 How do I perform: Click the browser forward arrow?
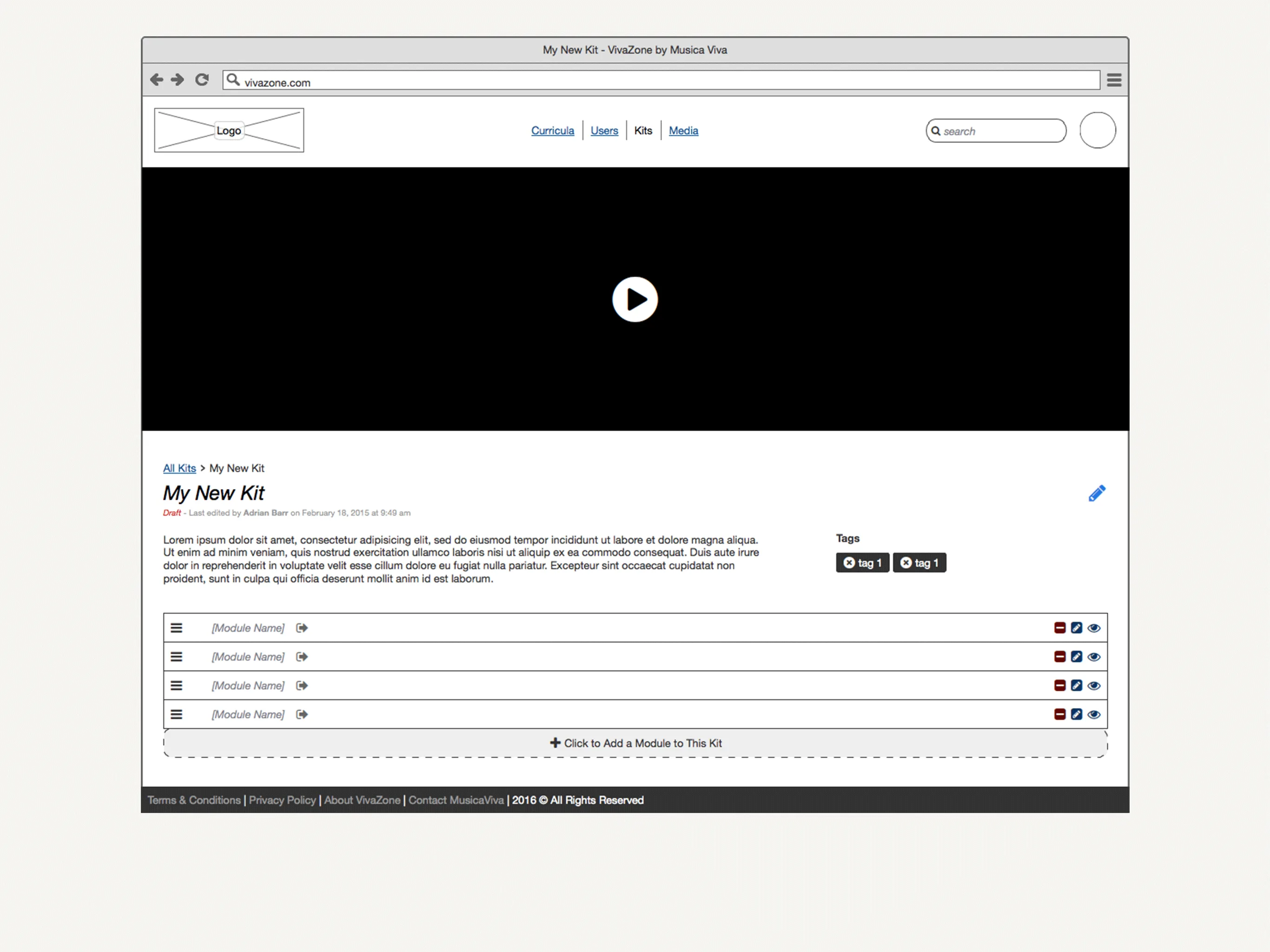tap(178, 79)
